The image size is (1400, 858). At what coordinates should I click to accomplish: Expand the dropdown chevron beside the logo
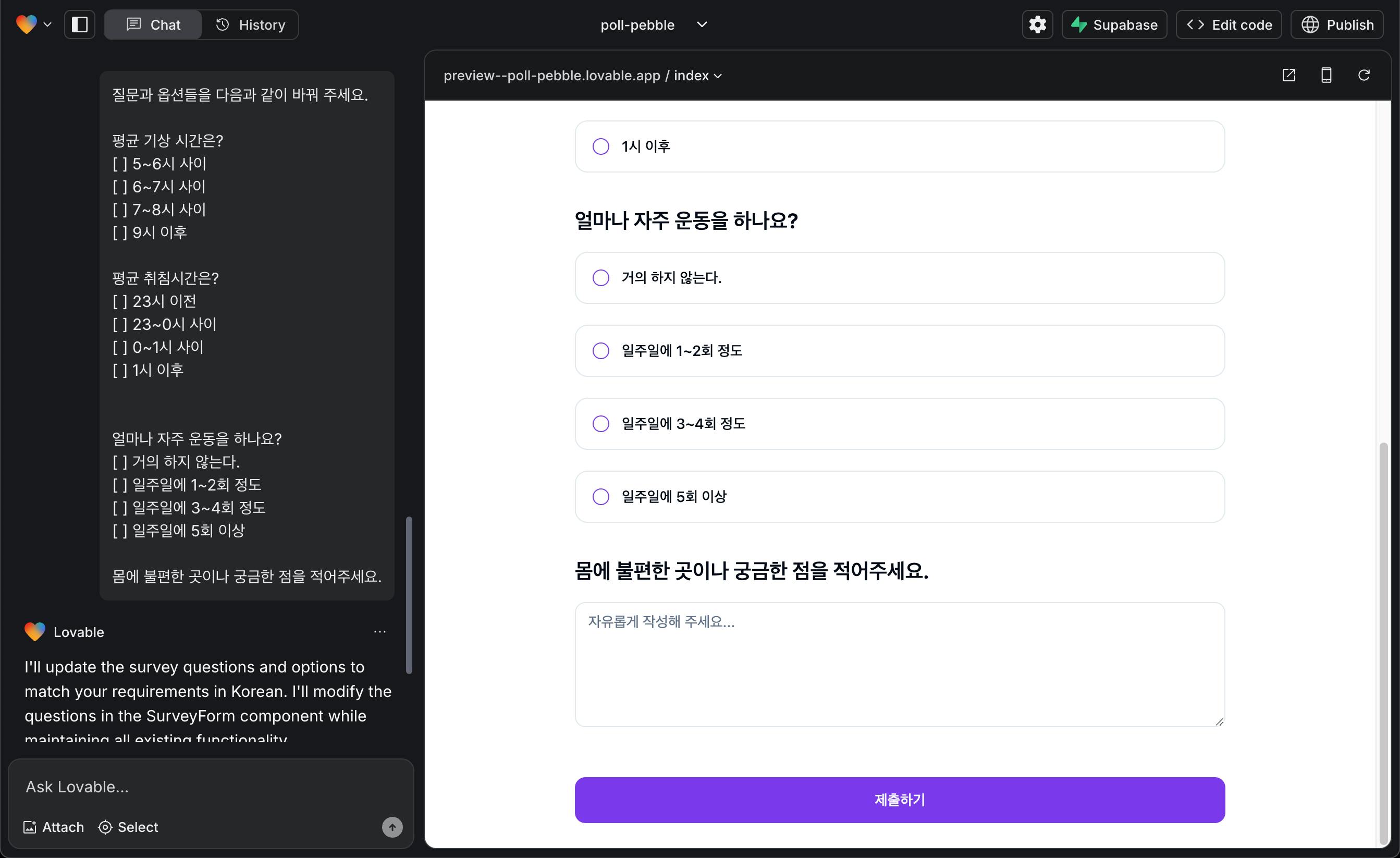pyautogui.click(x=48, y=24)
